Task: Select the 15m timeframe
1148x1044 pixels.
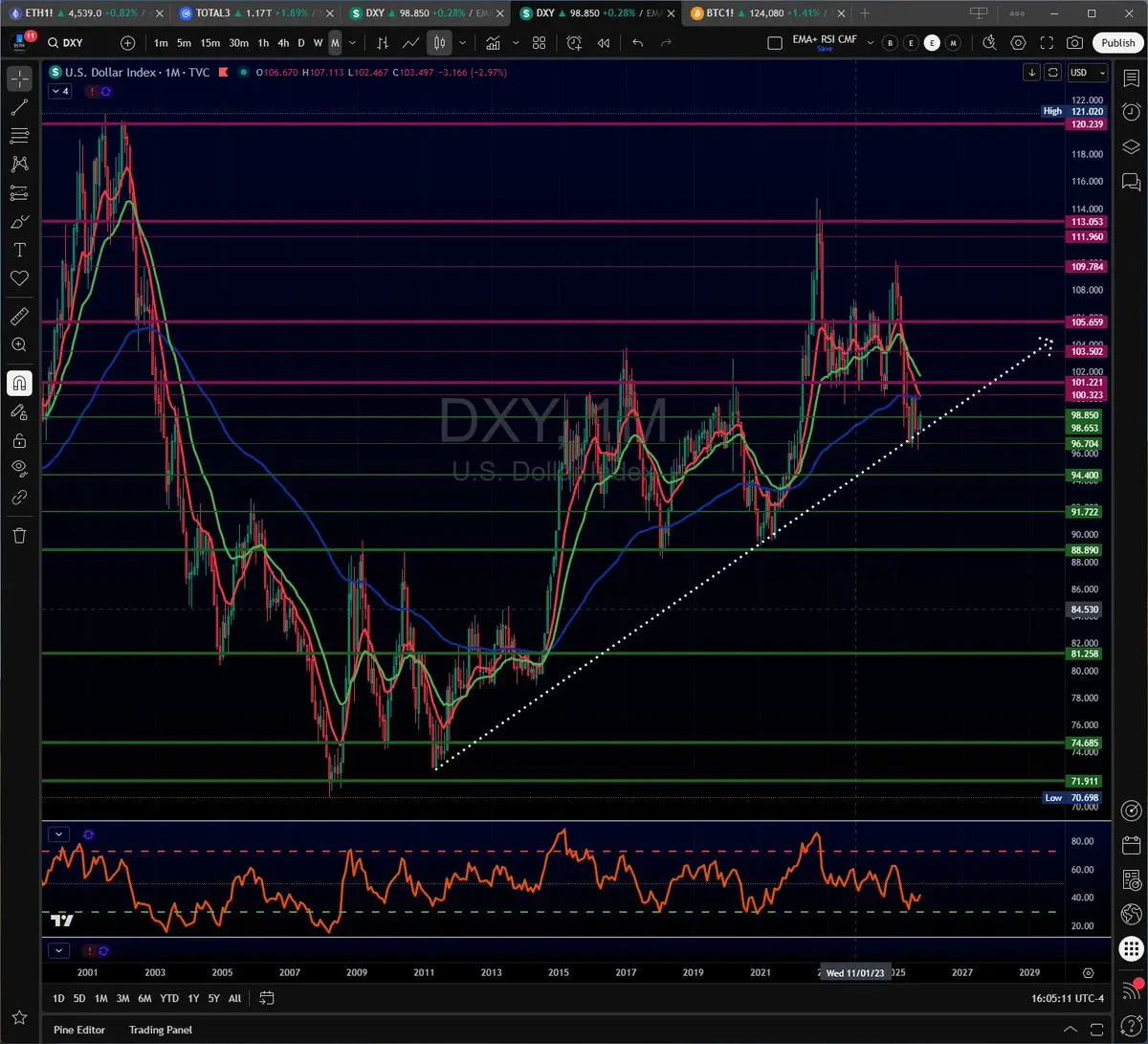Action: tap(210, 43)
